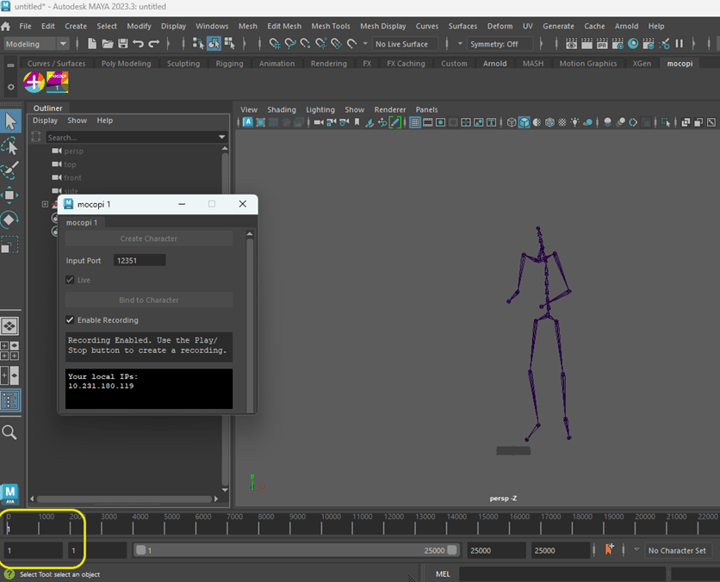Toggle smooth shade all cube icon
Image resolution: width=720 pixels, height=582 pixels.
524,122
